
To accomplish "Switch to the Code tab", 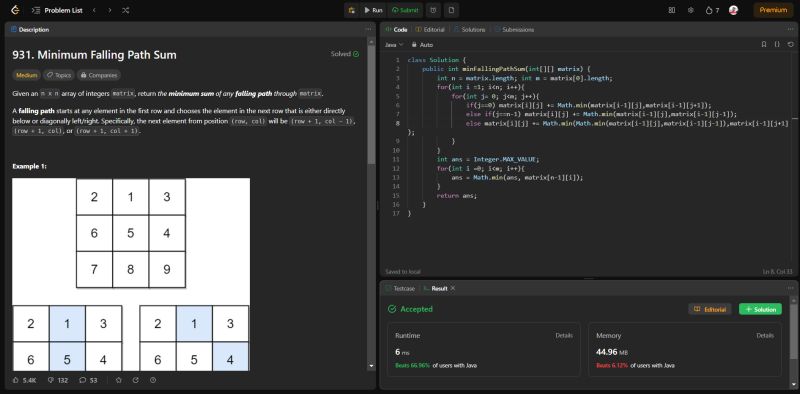I will pos(396,30).
